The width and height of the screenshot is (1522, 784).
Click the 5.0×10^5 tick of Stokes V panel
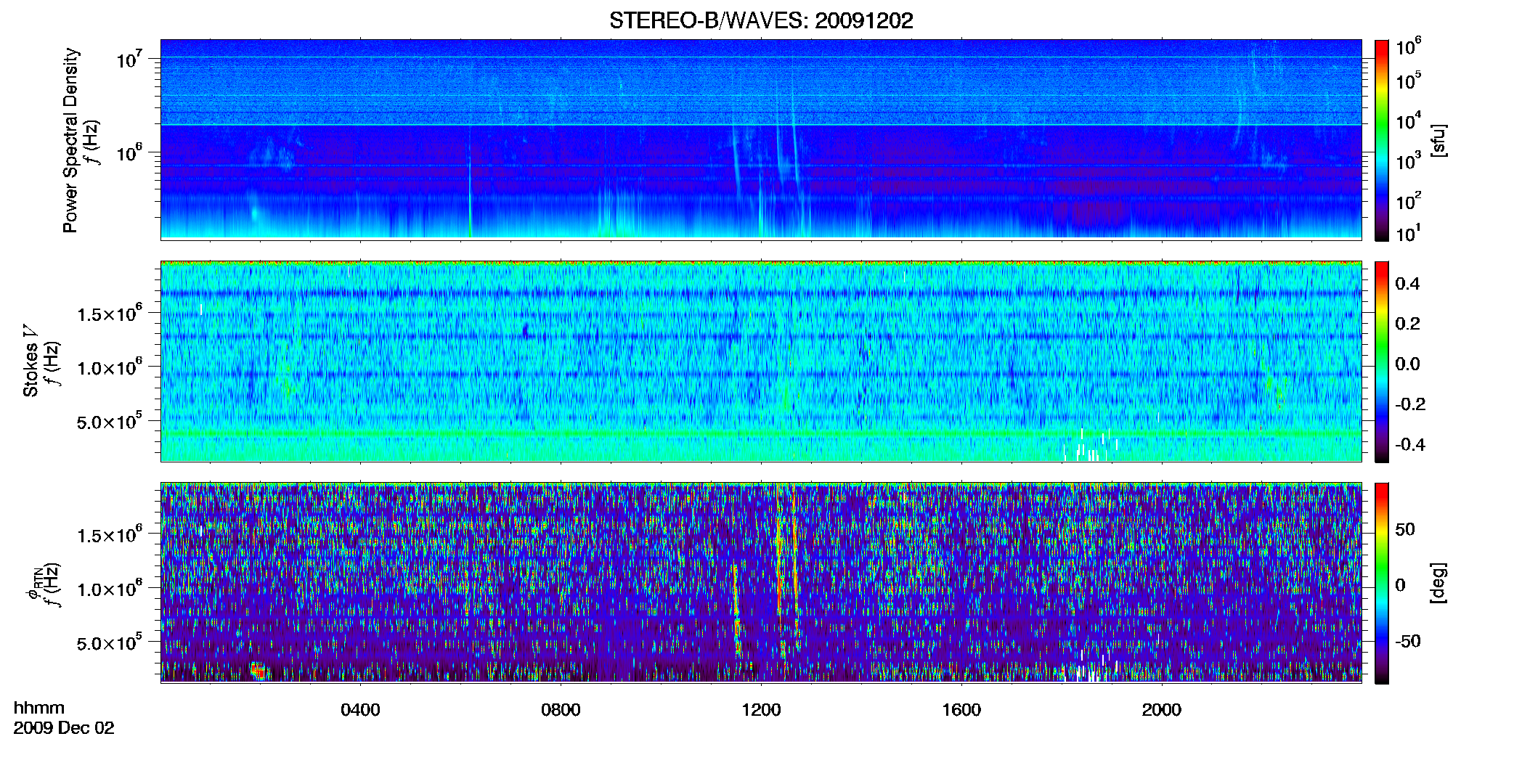[x=110, y=421]
